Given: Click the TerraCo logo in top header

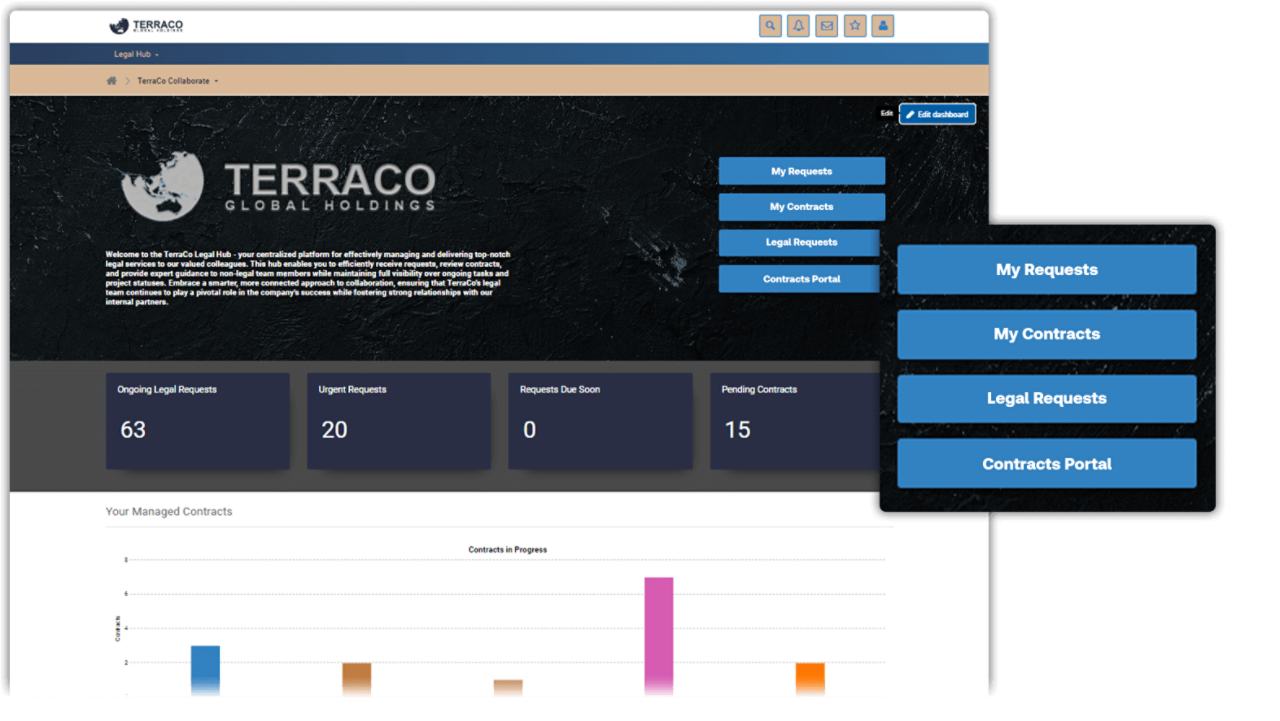Looking at the screenshot, I should pyautogui.click(x=146, y=26).
